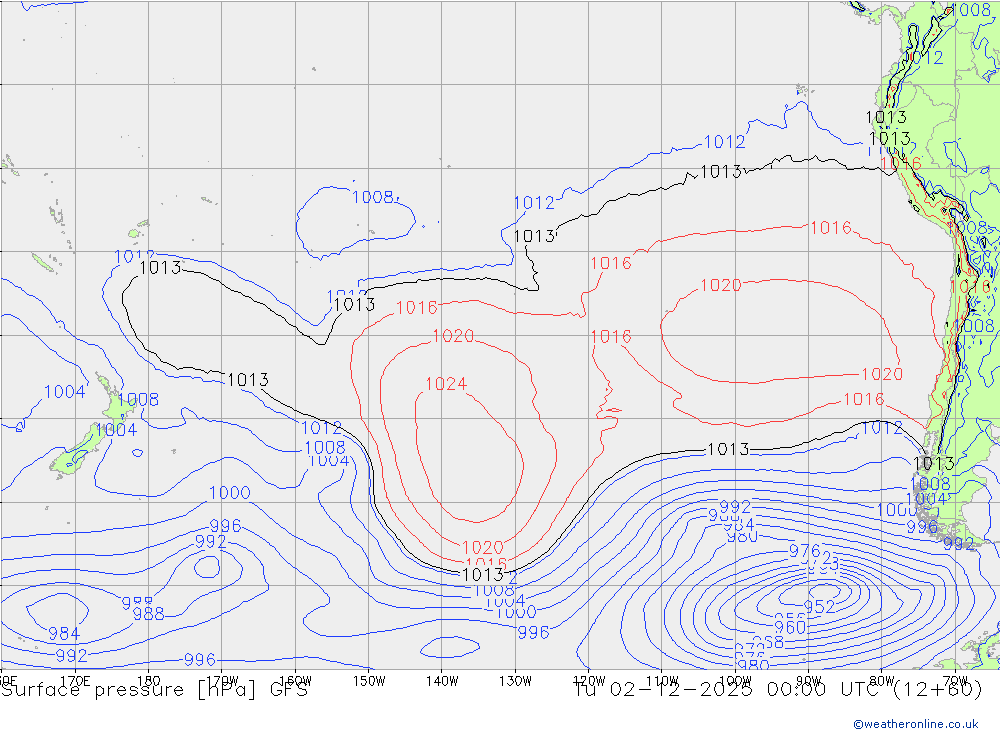This screenshot has width=1000, height=733.
Task: Click the 170W longitude axis label
Action: click(x=222, y=681)
